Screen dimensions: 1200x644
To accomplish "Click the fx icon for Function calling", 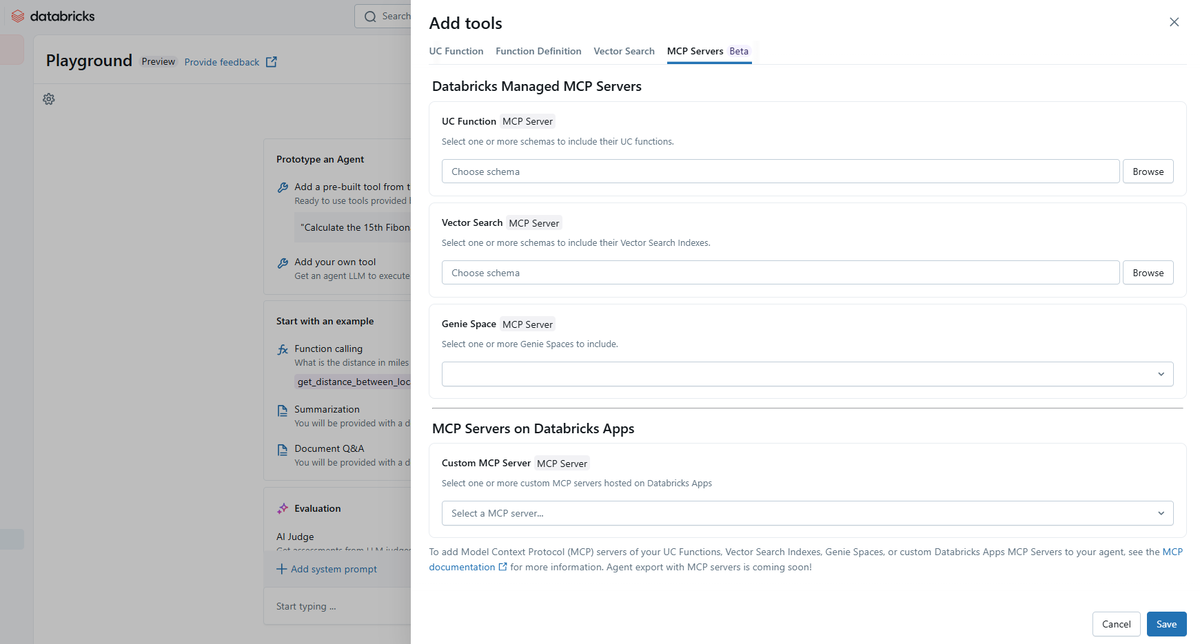I will (x=283, y=349).
